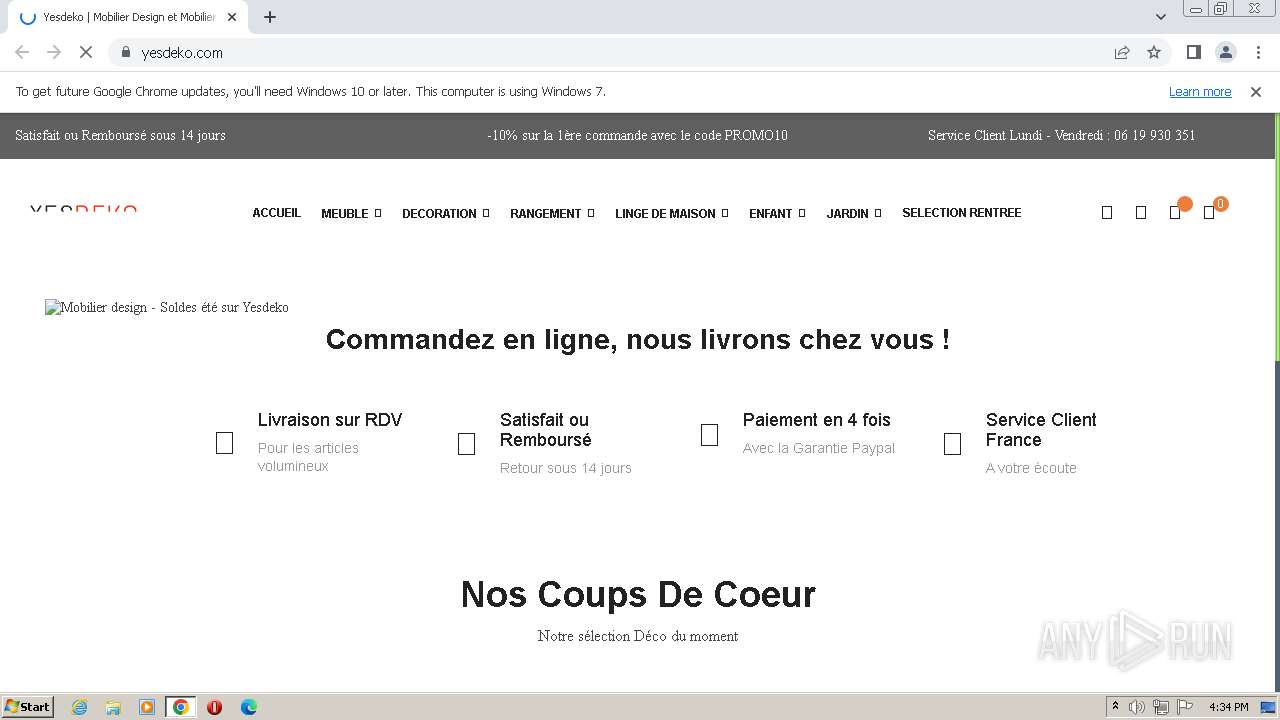This screenshot has width=1280, height=720.
Task: Show hidden system tray icons
Action: click(x=1115, y=707)
